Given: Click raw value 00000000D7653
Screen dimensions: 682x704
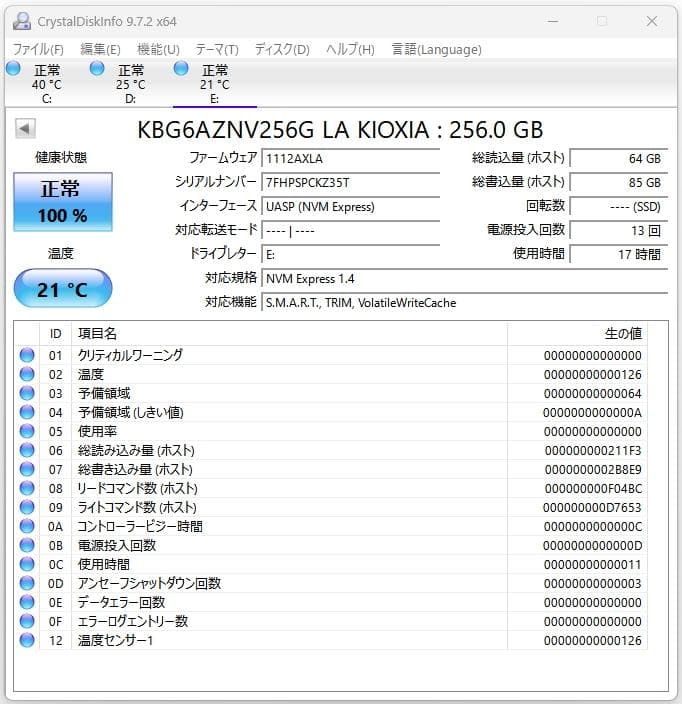Looking at the screenshot, I should pyautogui.click(x=592, y=507).
